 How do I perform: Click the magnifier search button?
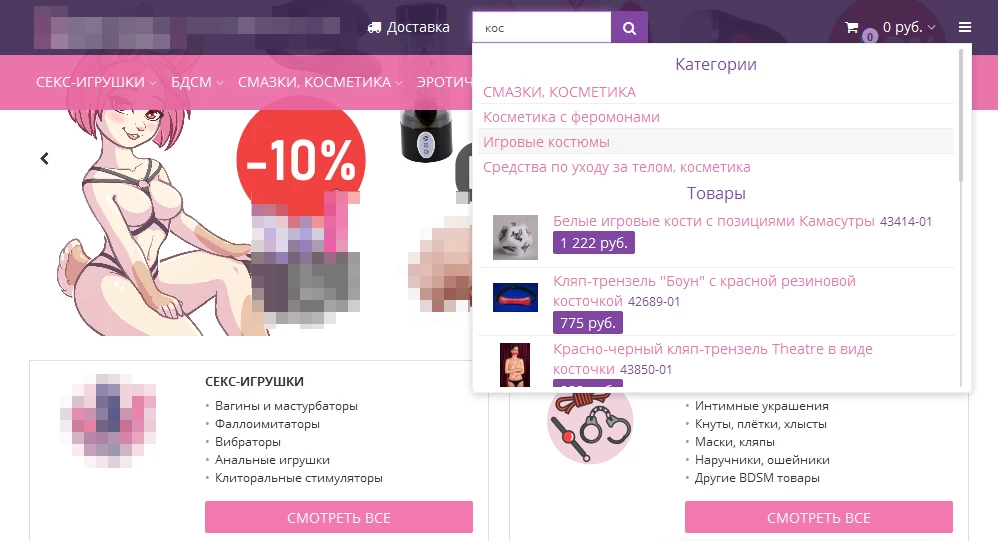[629, 28]
